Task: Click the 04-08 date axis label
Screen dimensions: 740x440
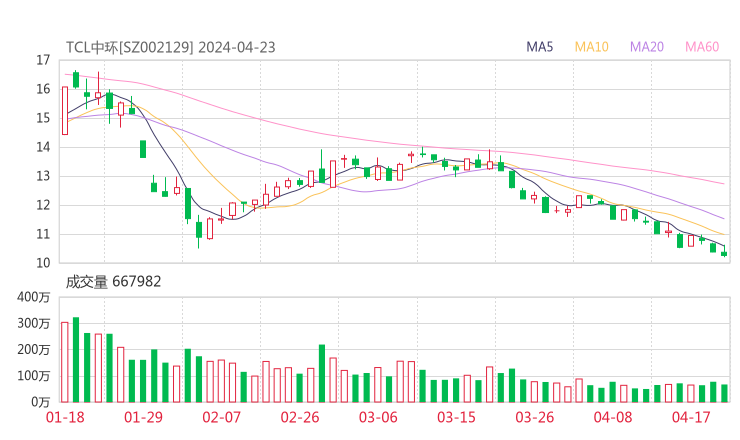Action: coord(613,417)
